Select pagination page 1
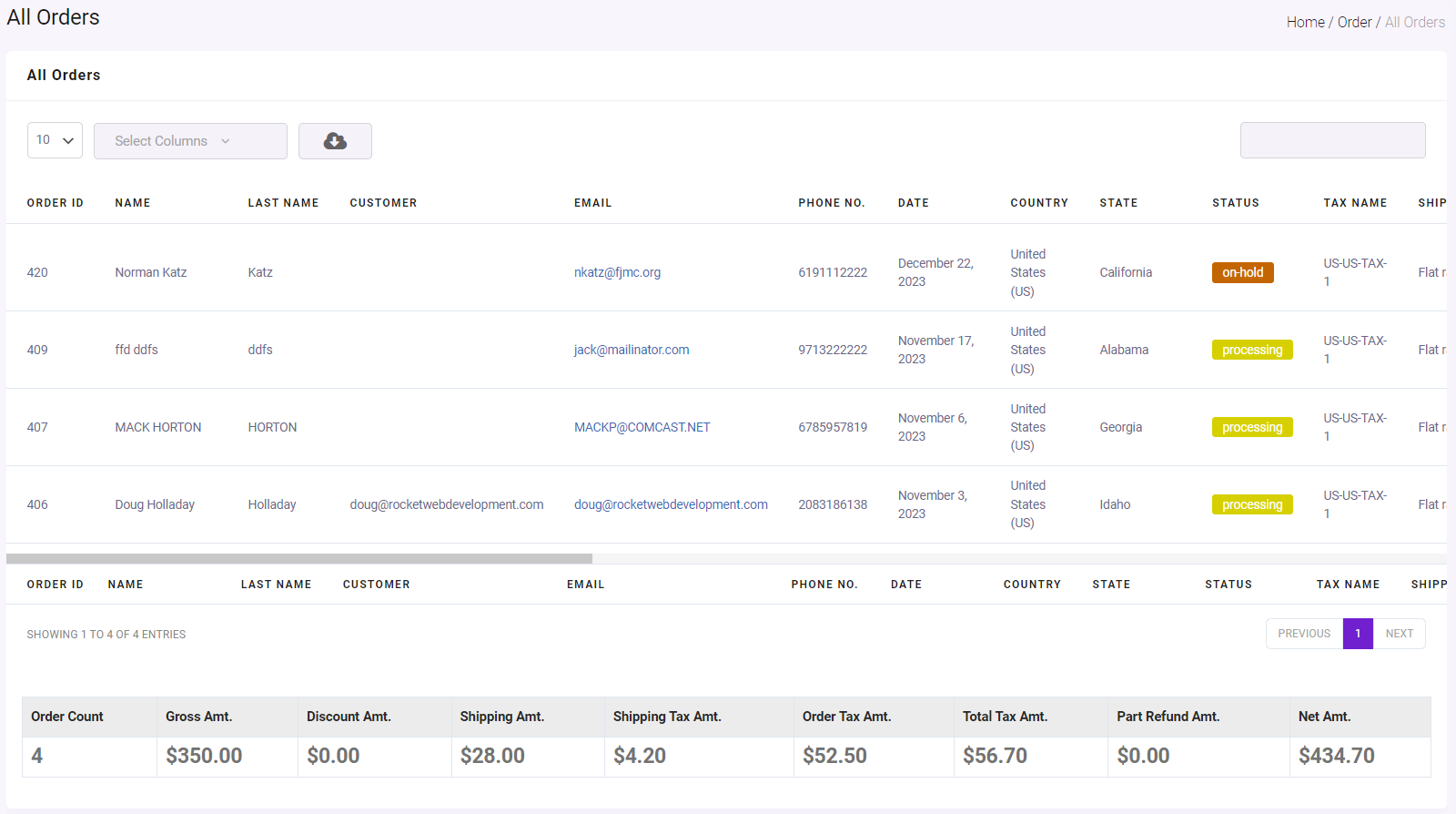Screen dimensions: 1456x814 click(x=1358, y=634)
